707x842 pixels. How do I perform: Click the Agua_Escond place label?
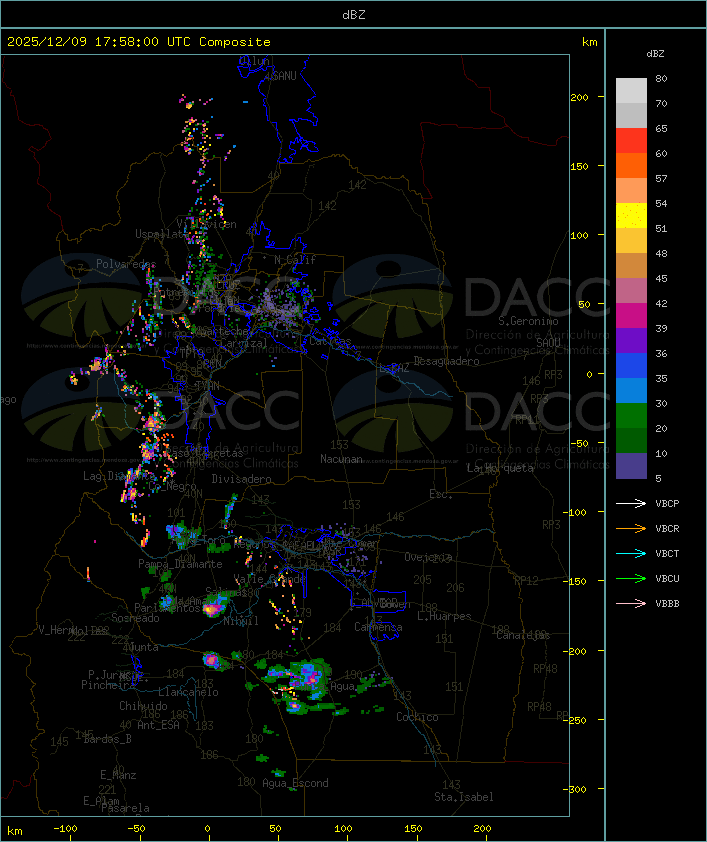[x=295, y=783]
